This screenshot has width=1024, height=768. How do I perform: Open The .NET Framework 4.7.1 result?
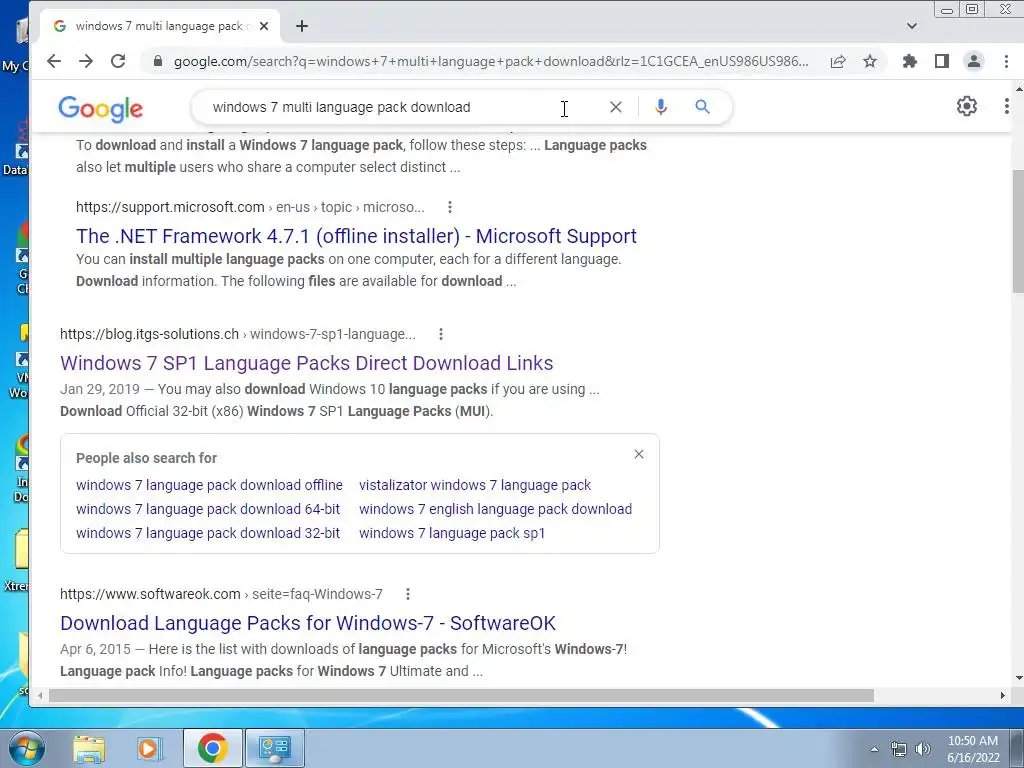click(356, 236)
